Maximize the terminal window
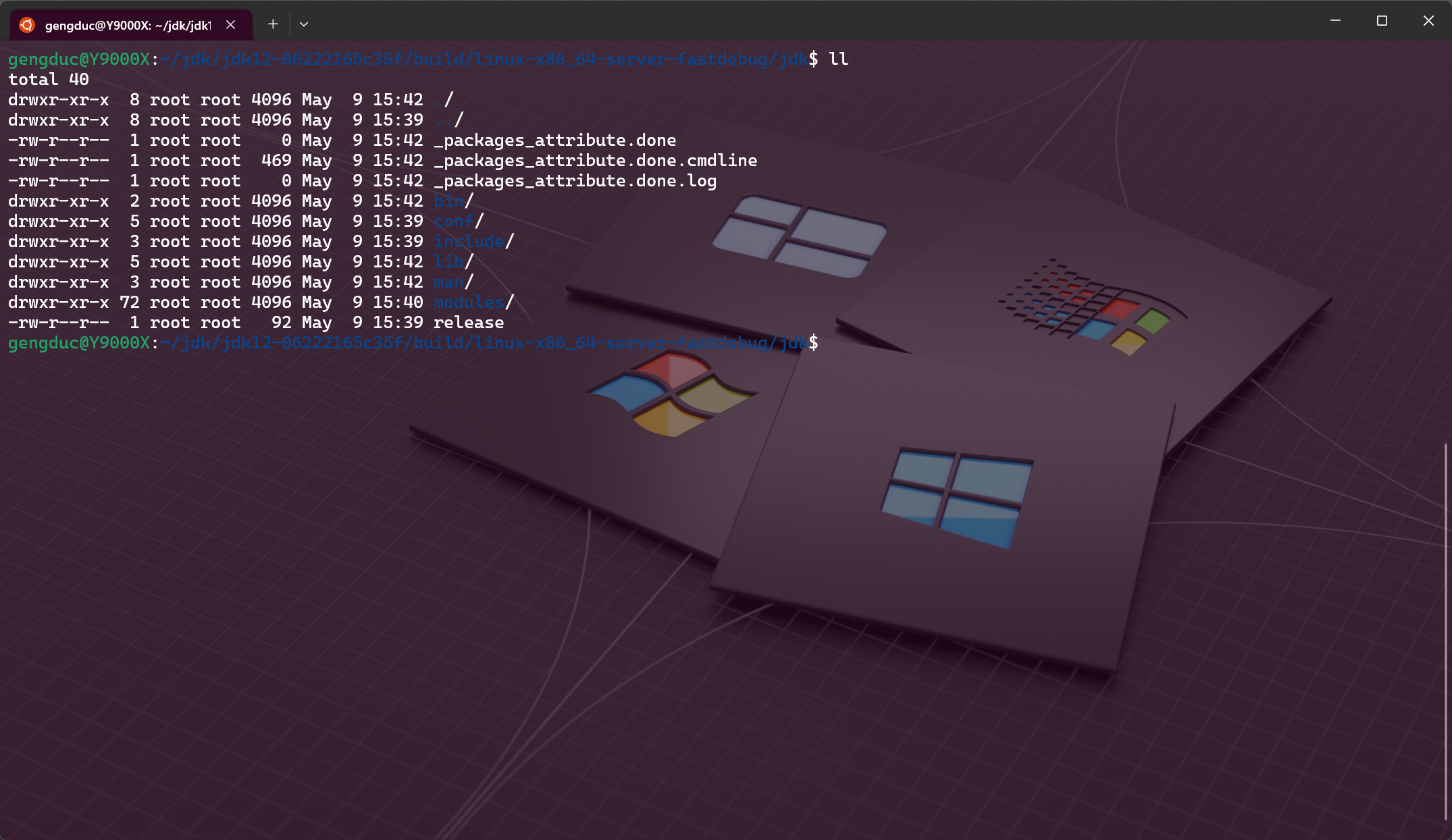 (x=1382, y=21)
